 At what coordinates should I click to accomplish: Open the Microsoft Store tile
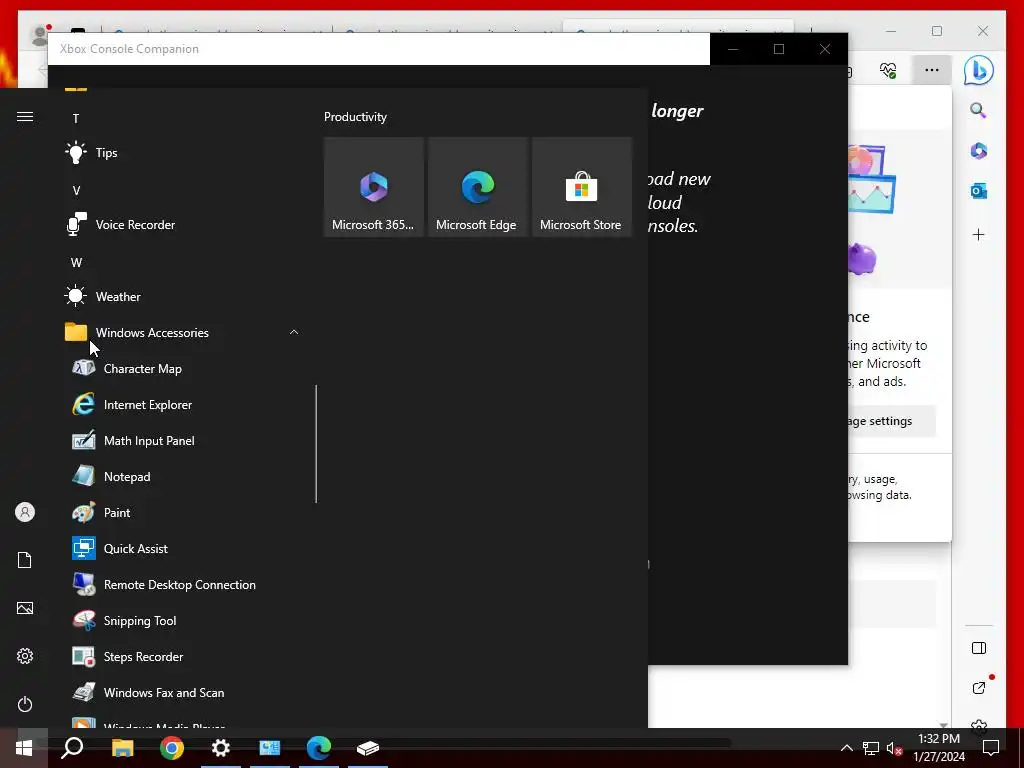[x=581, y=187]
